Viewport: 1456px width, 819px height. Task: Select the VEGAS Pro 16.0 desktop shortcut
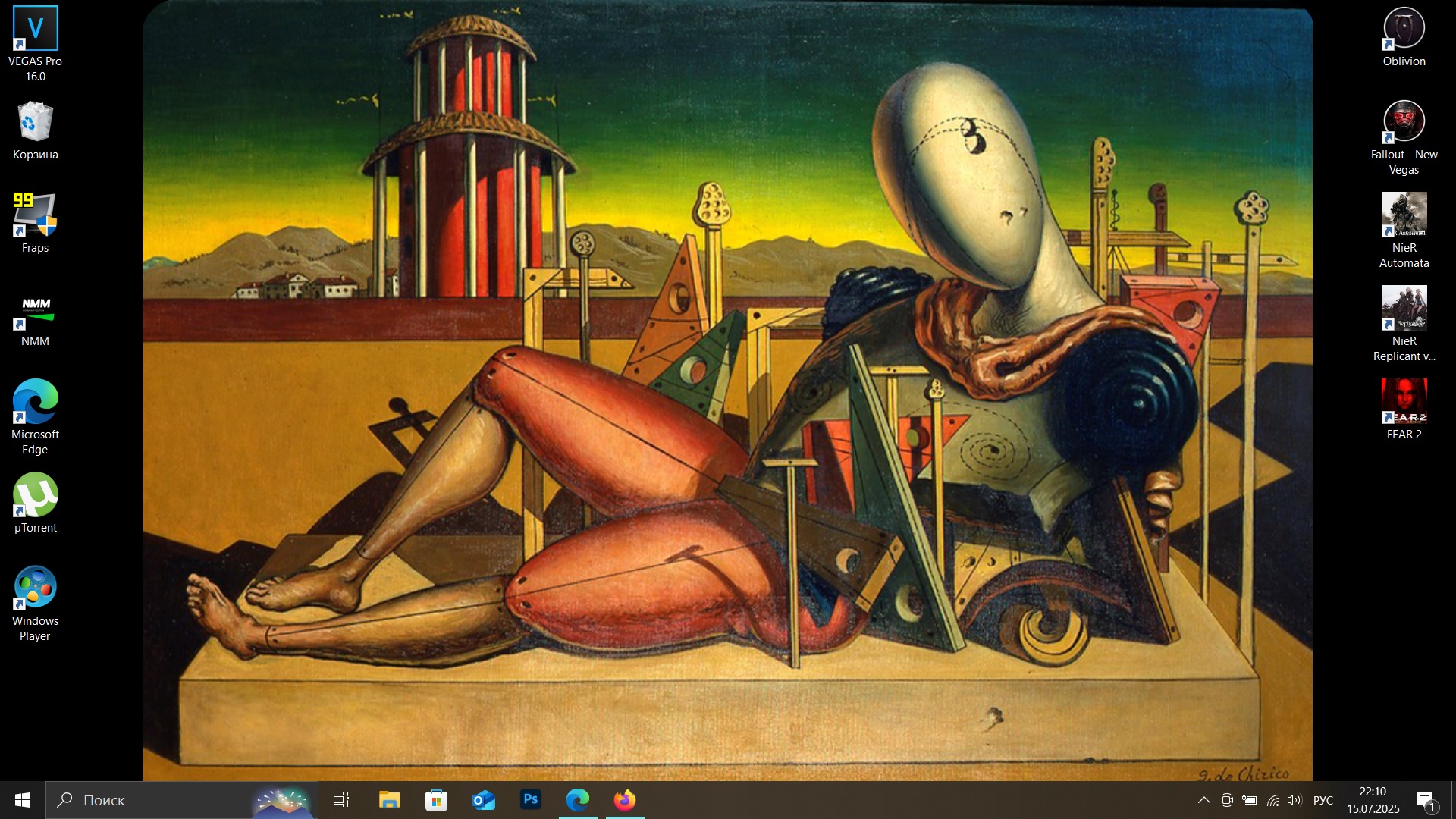pos(35,44)
